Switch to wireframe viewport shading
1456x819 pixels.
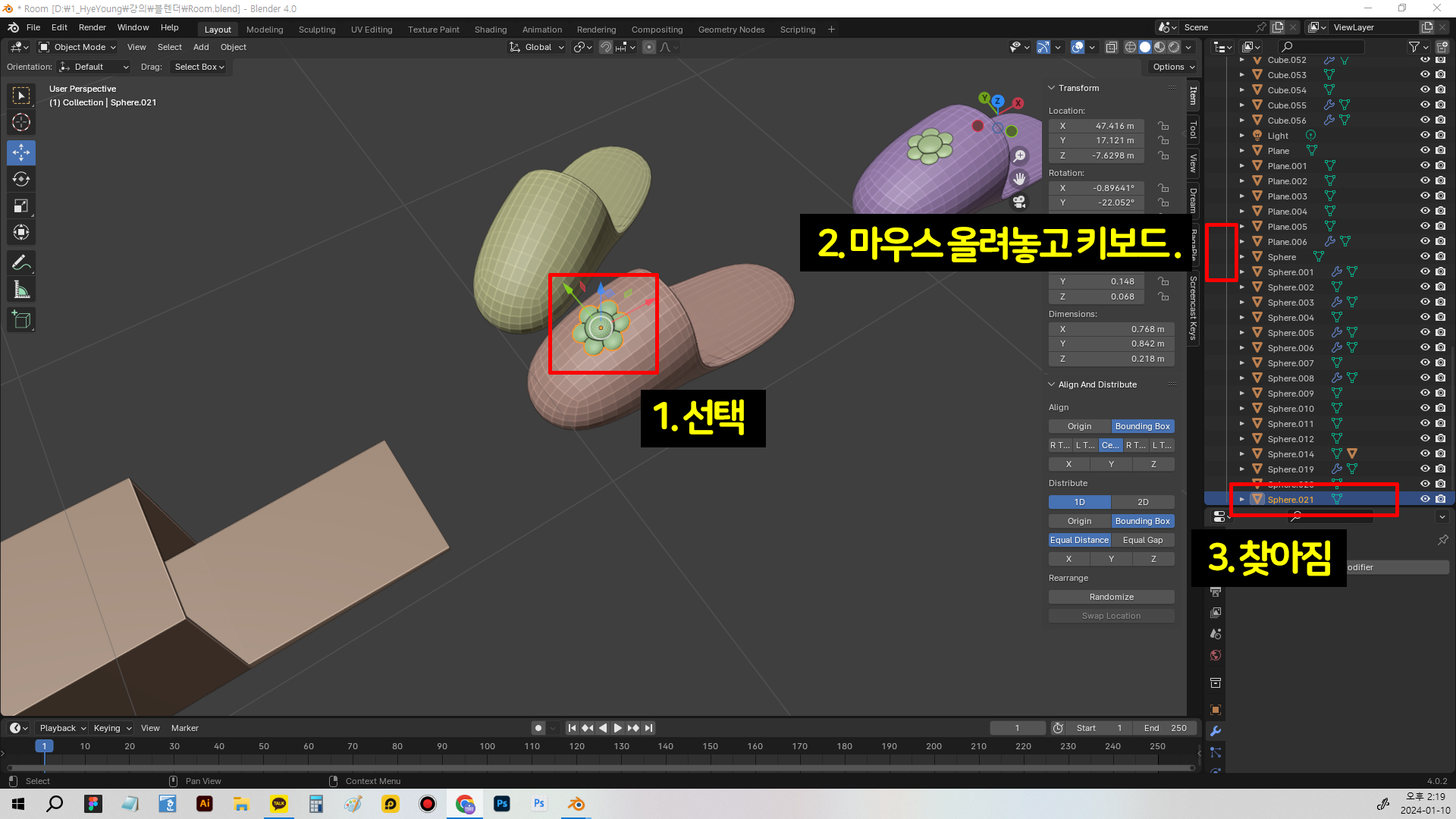(x=1131, y=47)
